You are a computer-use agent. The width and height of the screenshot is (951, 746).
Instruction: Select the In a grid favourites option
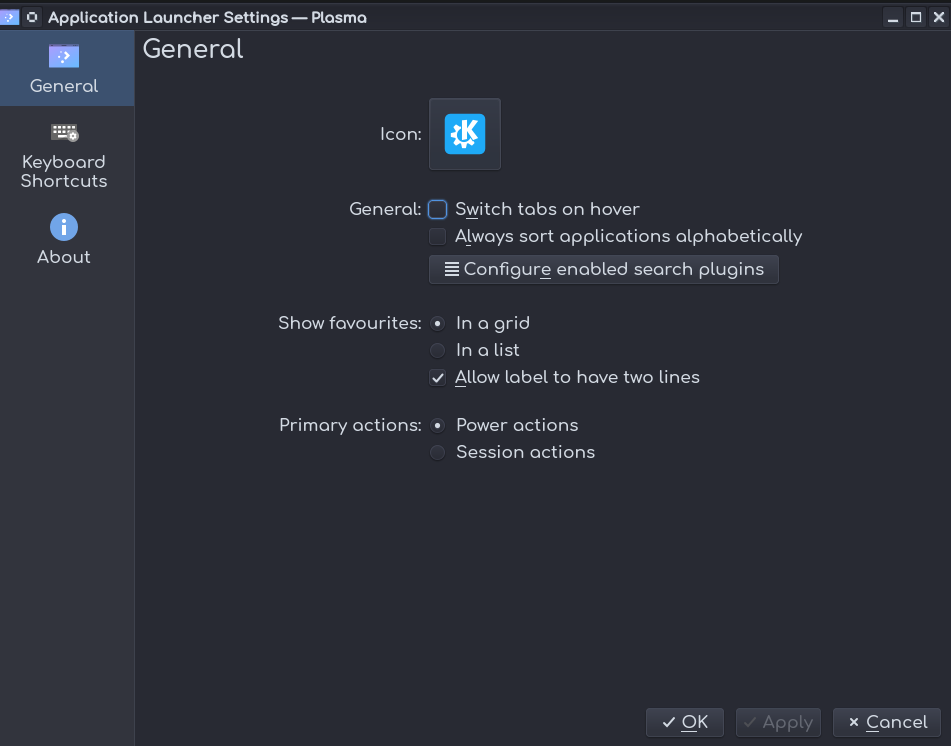[x=438, y=324]
